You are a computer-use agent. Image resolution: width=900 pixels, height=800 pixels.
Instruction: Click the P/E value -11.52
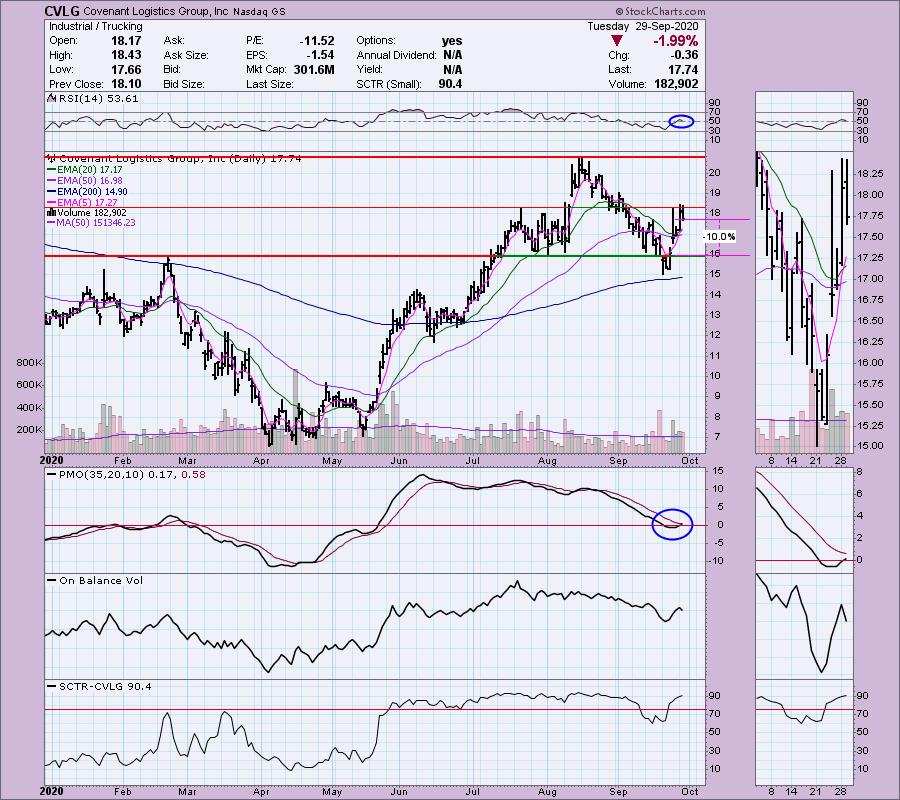(x=317, y=41)
